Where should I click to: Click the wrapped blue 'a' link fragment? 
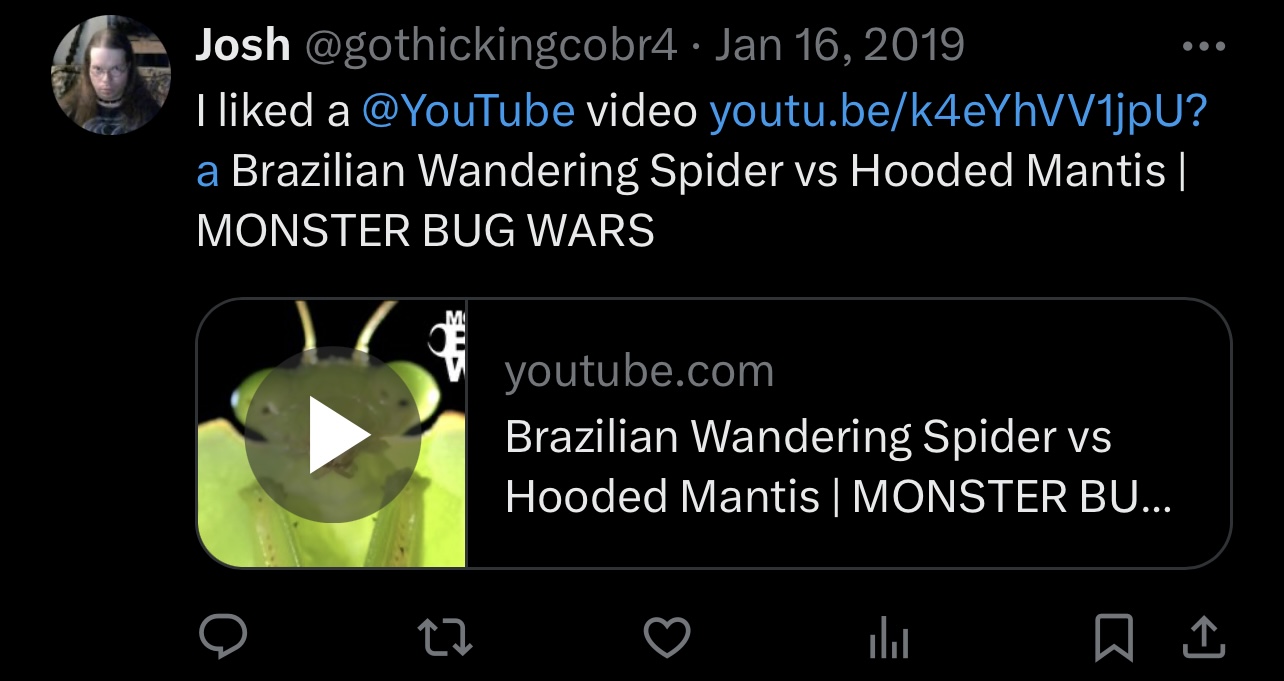207,174
